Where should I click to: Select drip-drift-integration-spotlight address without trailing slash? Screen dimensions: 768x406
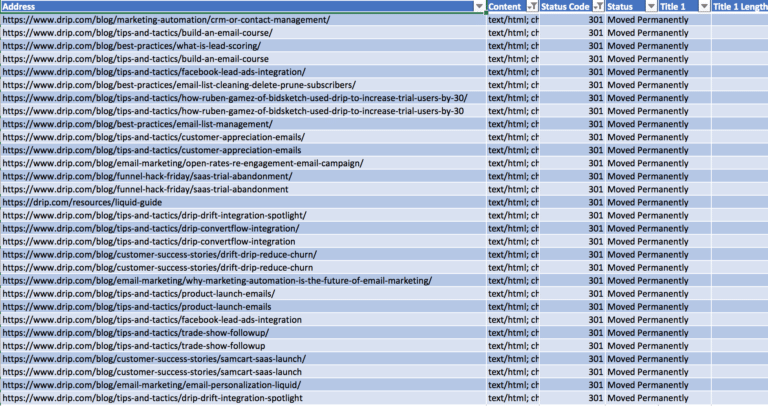click(x=243, y=399)
